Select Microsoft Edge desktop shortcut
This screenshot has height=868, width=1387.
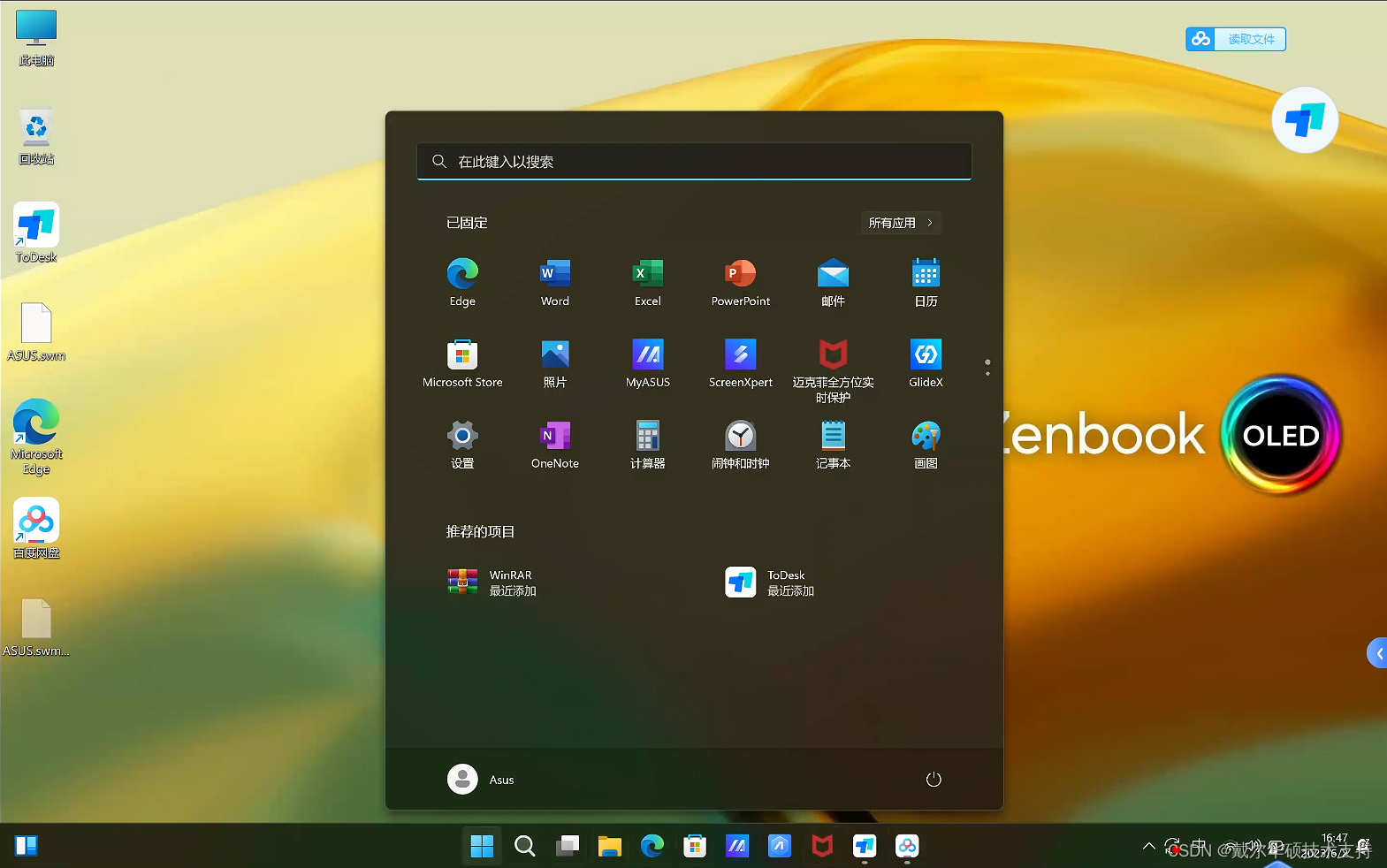pos(36,437)
